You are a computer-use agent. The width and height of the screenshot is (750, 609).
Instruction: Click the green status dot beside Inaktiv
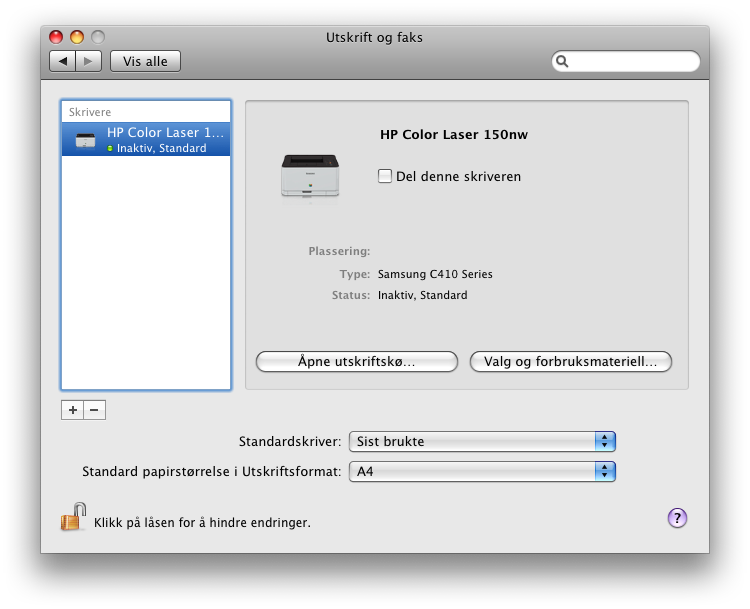pyautogui.click(x=110, y=149)
